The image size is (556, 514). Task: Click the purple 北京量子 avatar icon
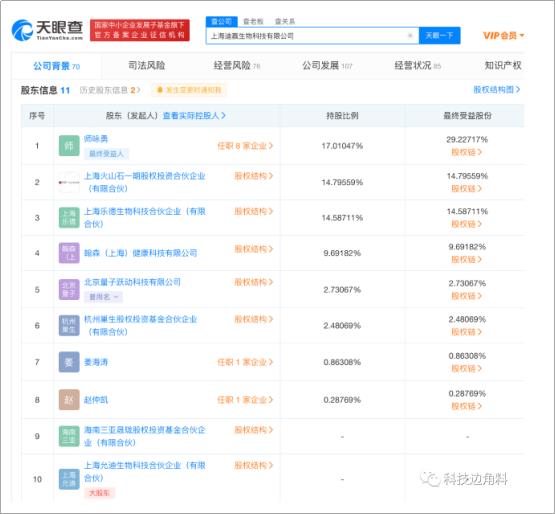(69, 290)
